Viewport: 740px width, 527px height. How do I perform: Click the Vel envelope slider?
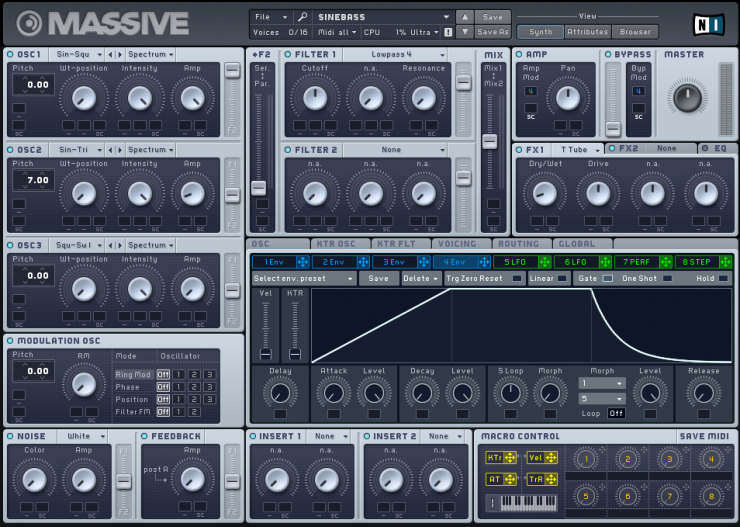pos(266,354)
